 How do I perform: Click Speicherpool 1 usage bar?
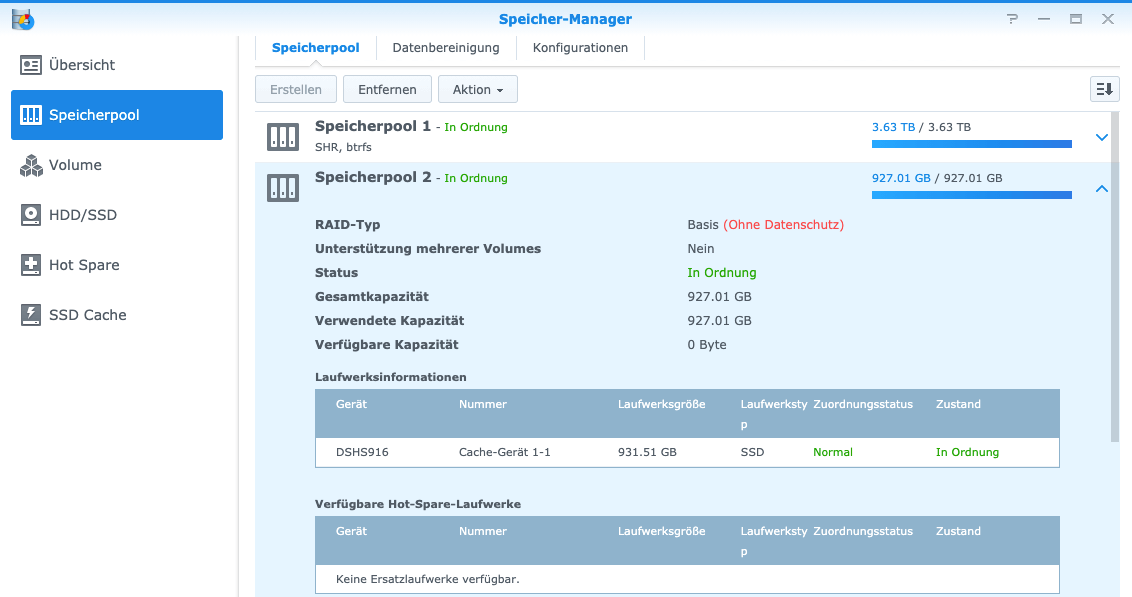[x=972, y=144]
